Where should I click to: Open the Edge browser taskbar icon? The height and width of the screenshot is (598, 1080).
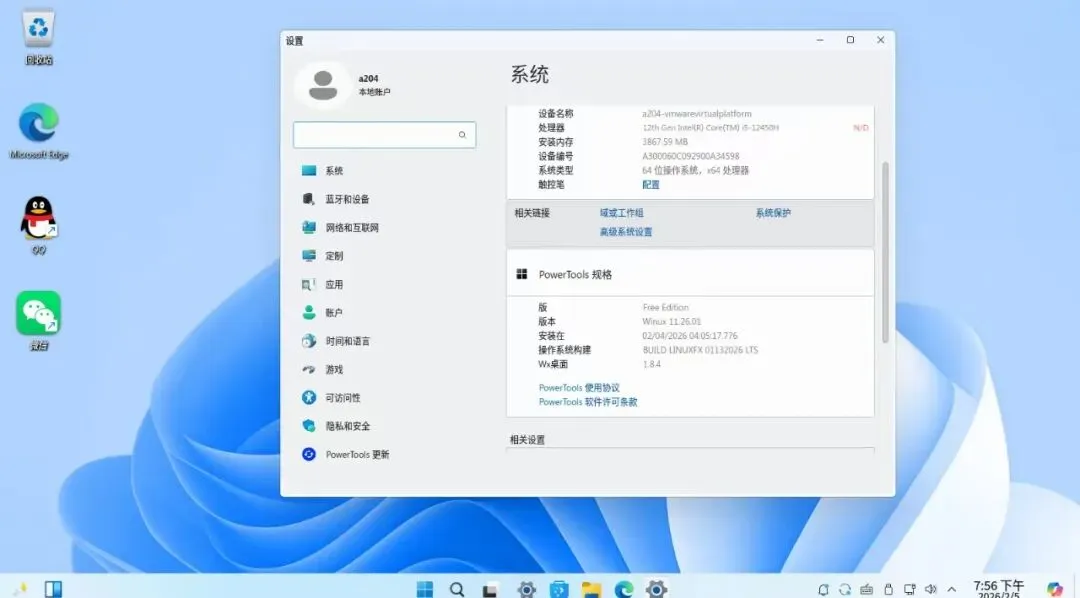624,590
